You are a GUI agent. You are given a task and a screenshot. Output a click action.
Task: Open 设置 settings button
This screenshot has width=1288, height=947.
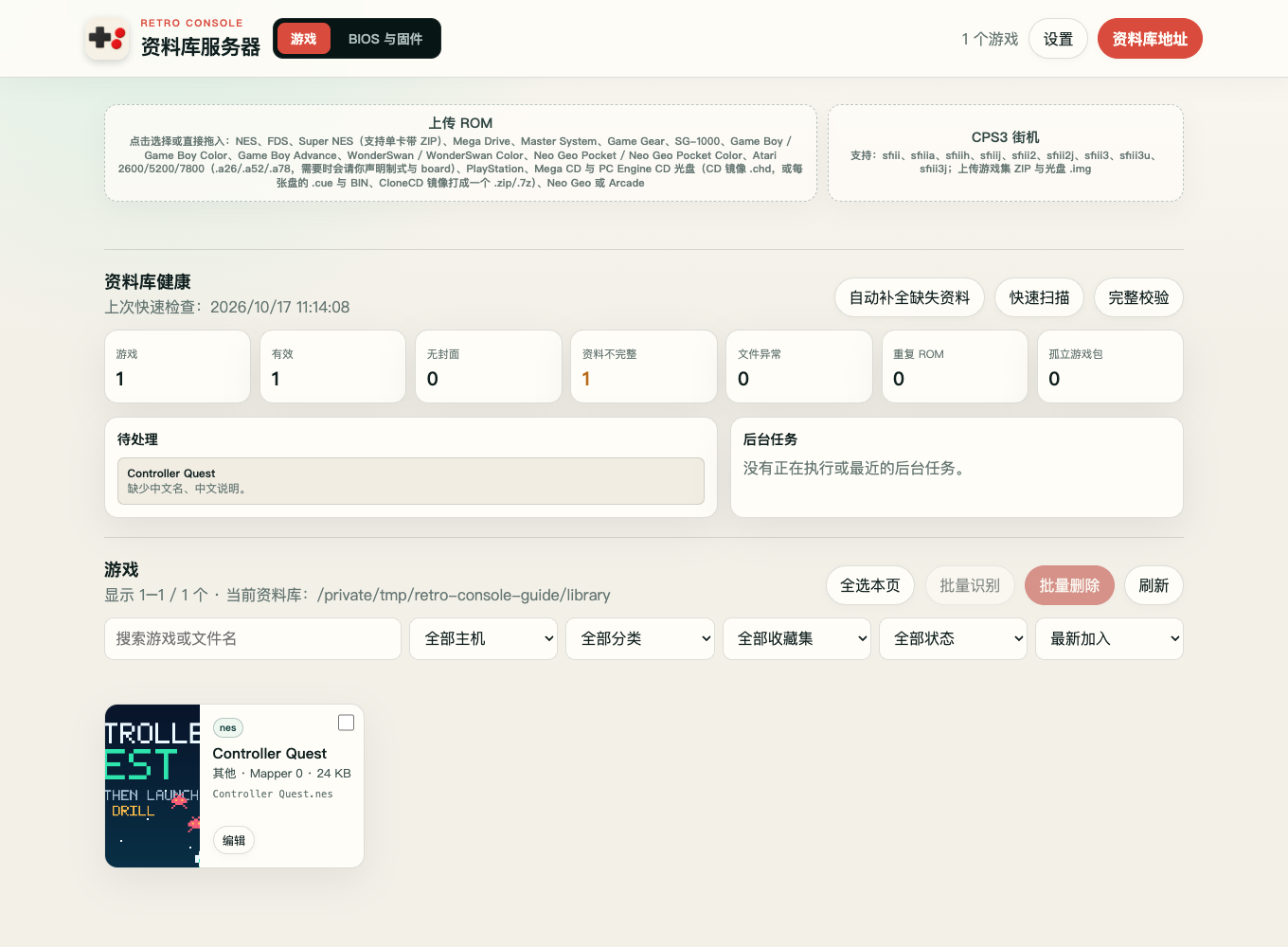click(x=1058, y=39)
